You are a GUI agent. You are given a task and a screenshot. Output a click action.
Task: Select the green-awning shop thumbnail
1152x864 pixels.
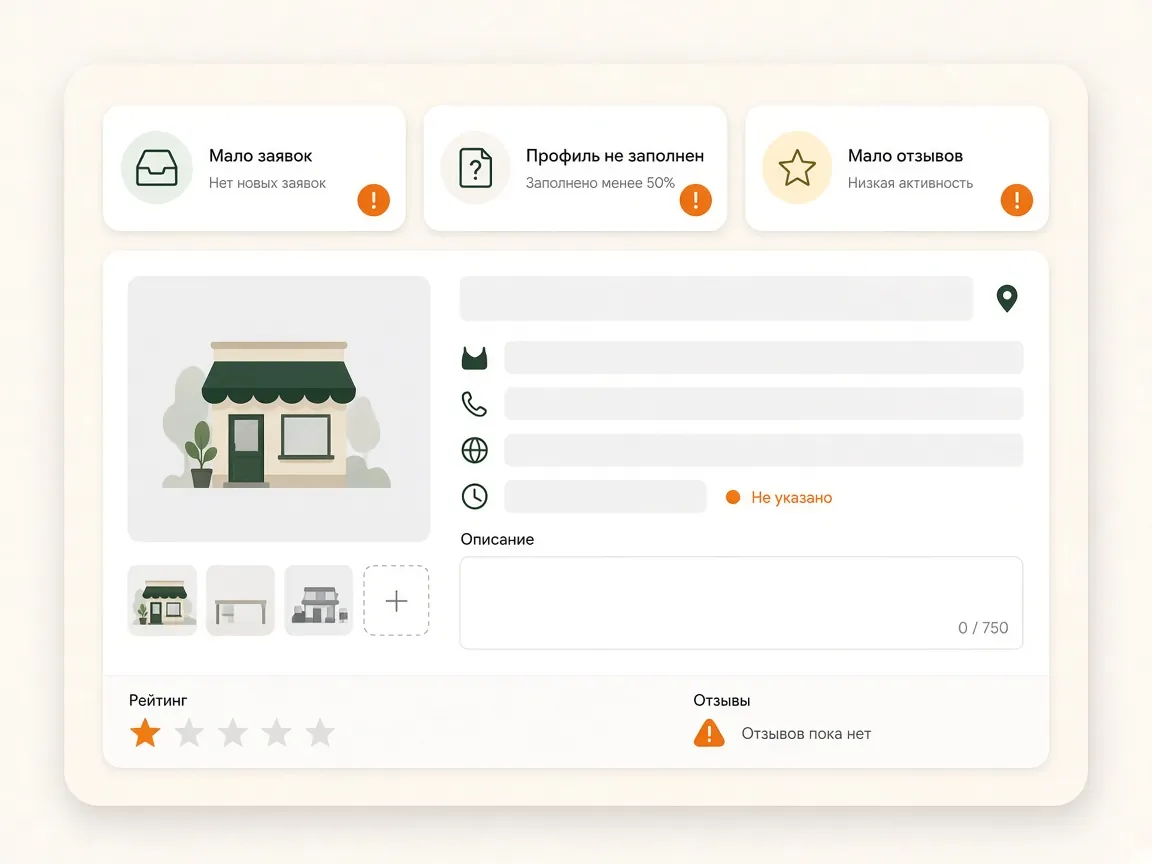[x=162, y=600]
